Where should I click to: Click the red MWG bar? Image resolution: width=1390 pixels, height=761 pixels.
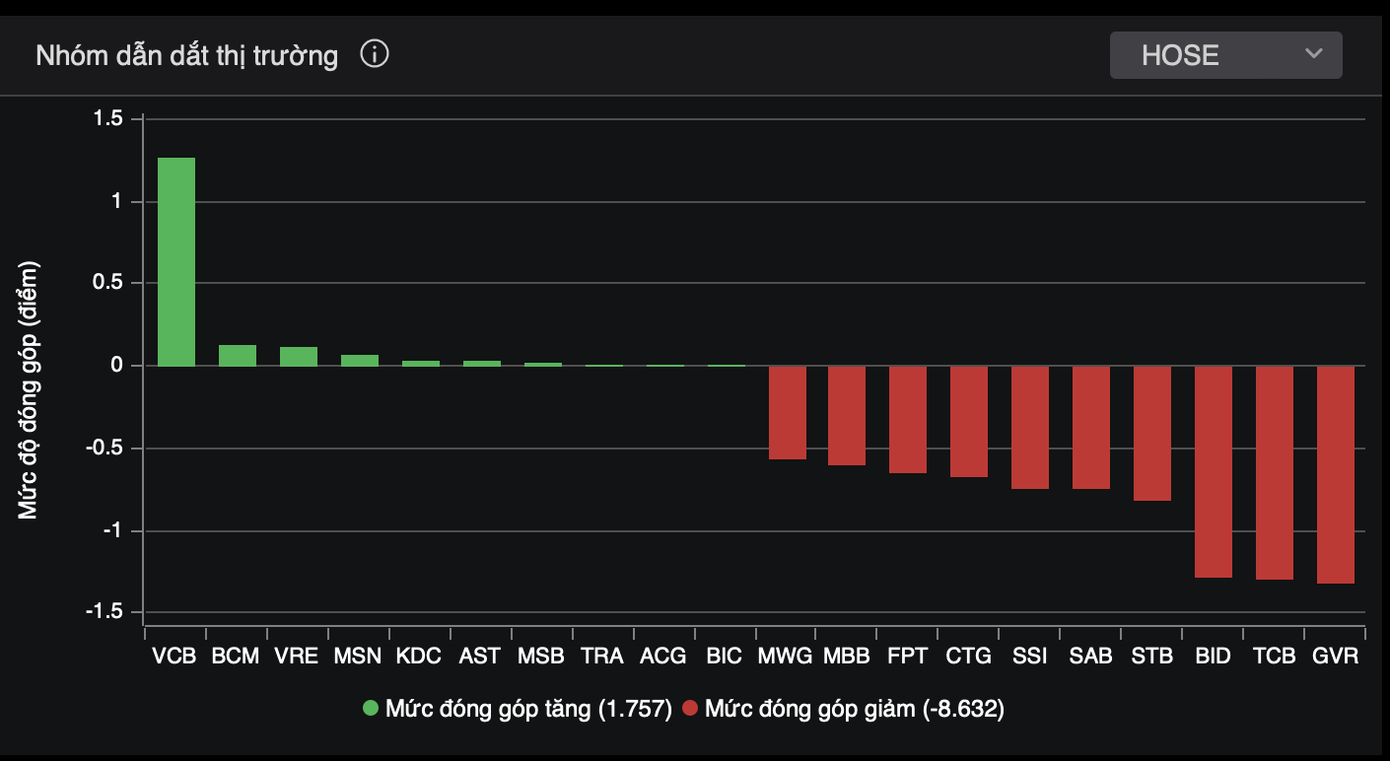(x=787, y=412)
